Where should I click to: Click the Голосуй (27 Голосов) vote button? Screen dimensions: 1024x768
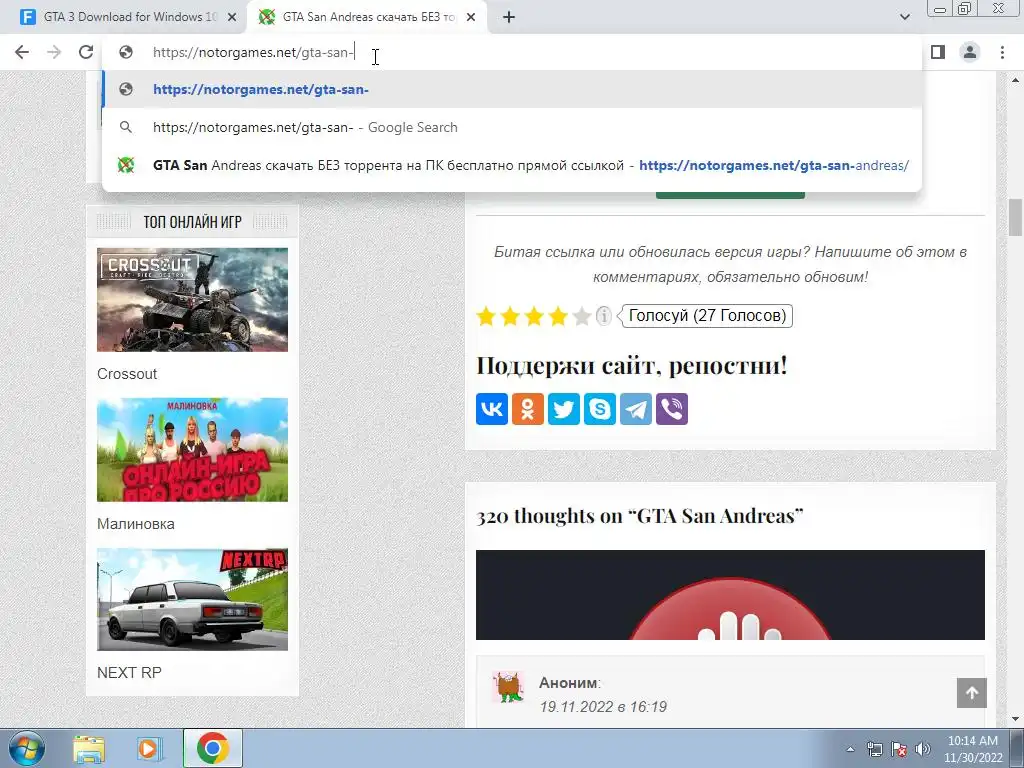tap(707, 315)
